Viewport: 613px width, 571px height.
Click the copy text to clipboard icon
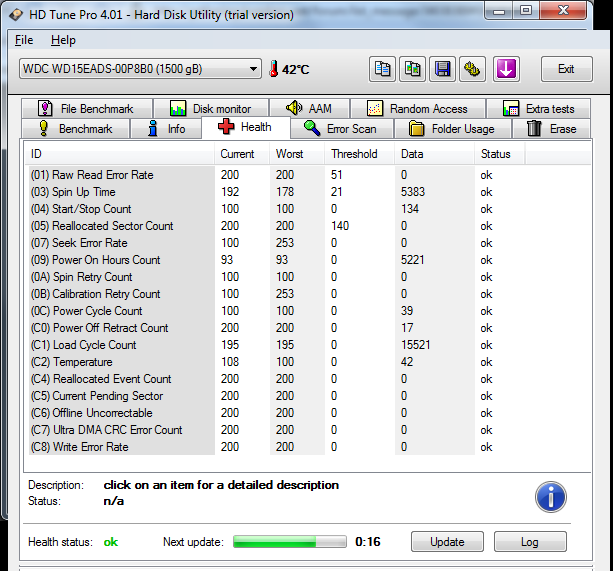[382, 69]
